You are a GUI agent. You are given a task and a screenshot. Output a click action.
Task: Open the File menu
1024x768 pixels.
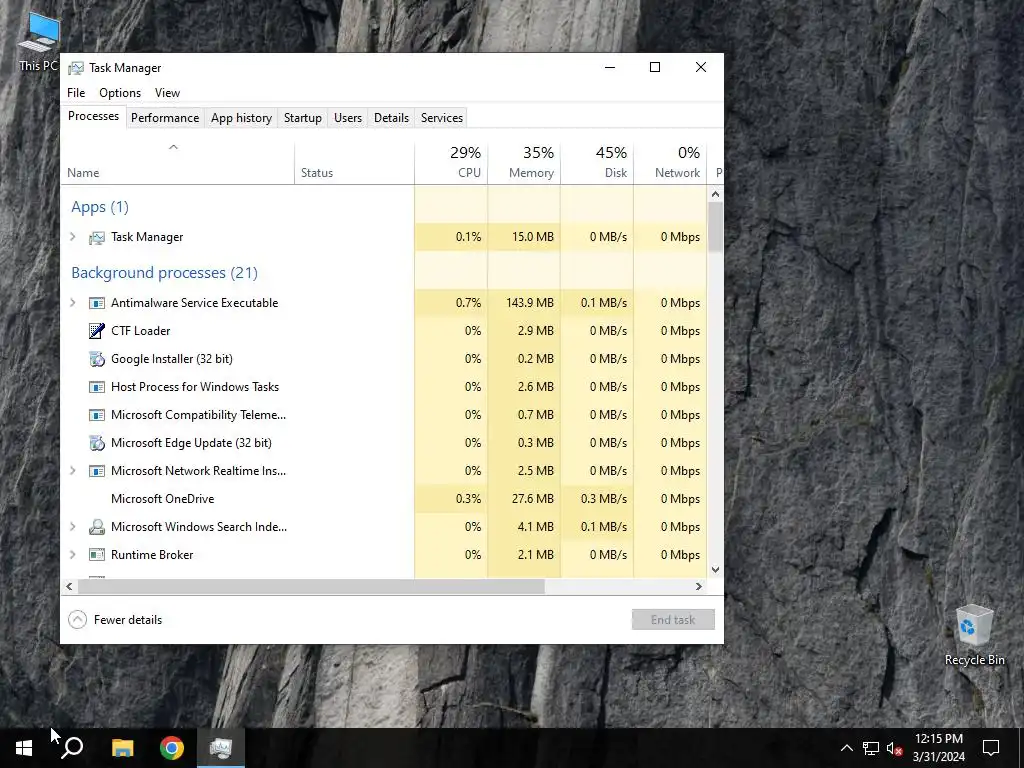(76, 93)
